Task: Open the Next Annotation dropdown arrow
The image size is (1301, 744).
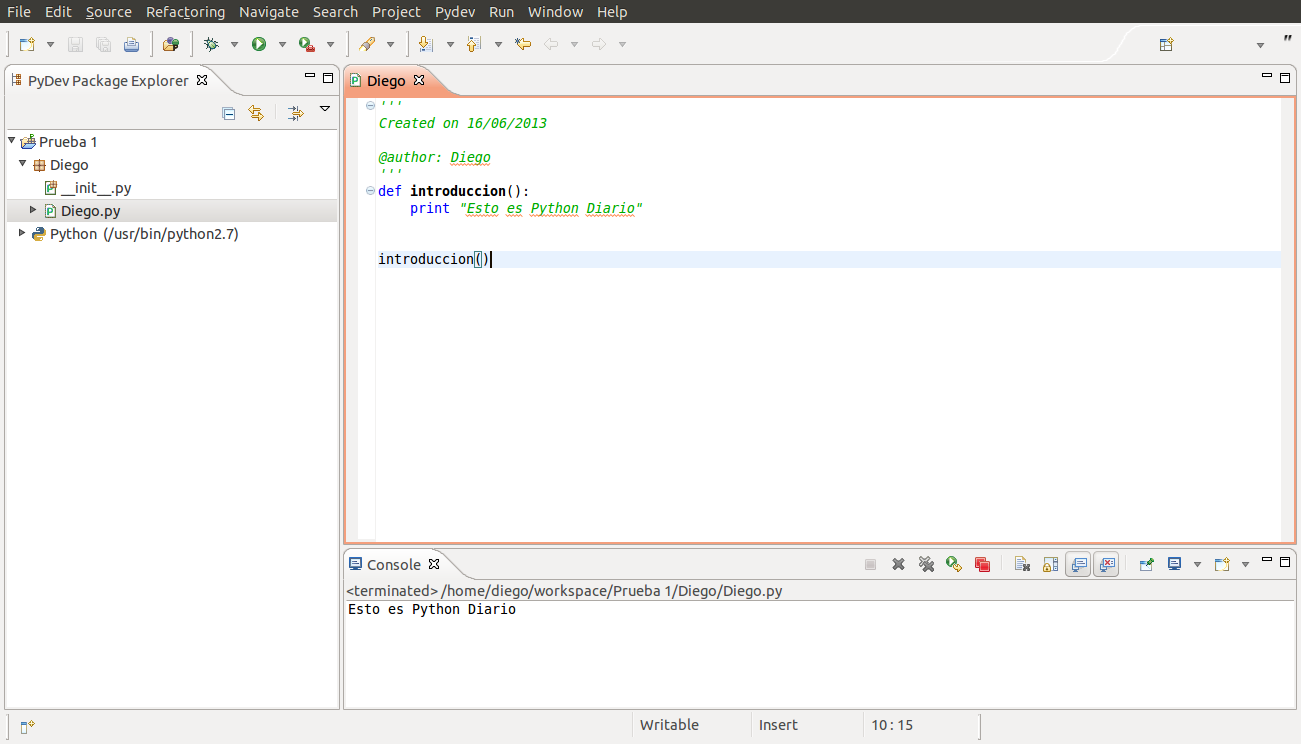Action: point(450,44)
